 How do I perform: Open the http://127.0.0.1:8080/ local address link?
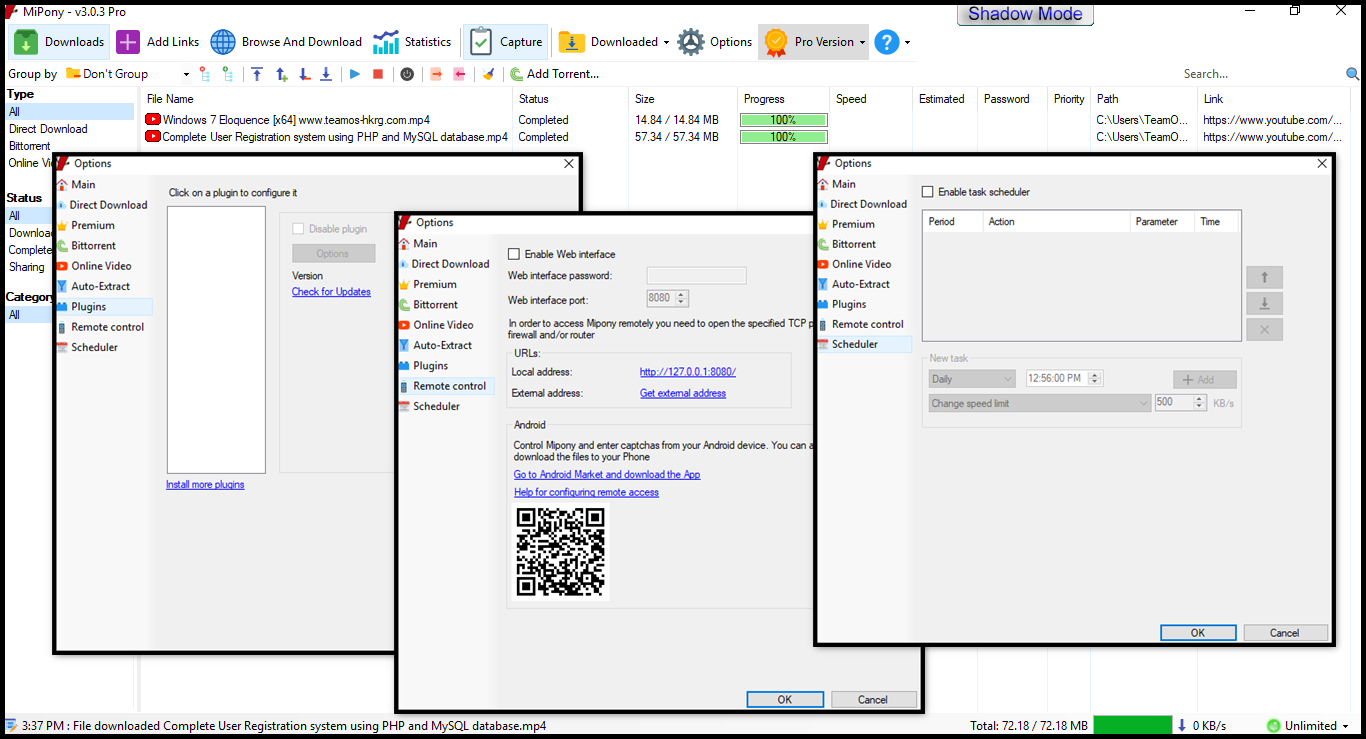coord(688,372)
